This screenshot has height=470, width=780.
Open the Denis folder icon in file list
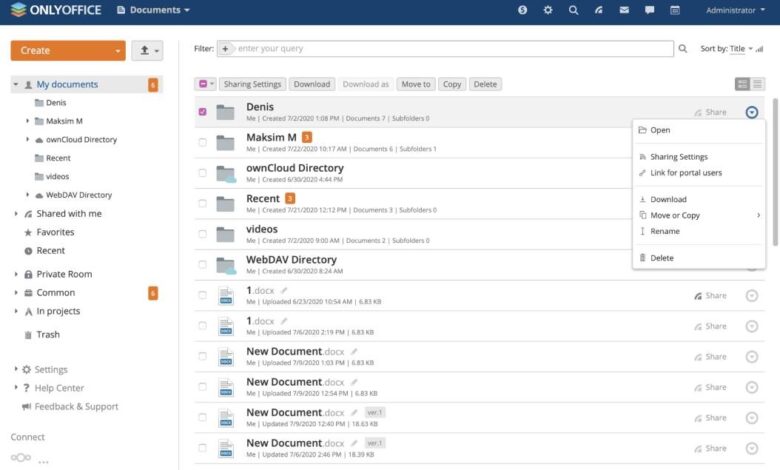tap(225, 112)
